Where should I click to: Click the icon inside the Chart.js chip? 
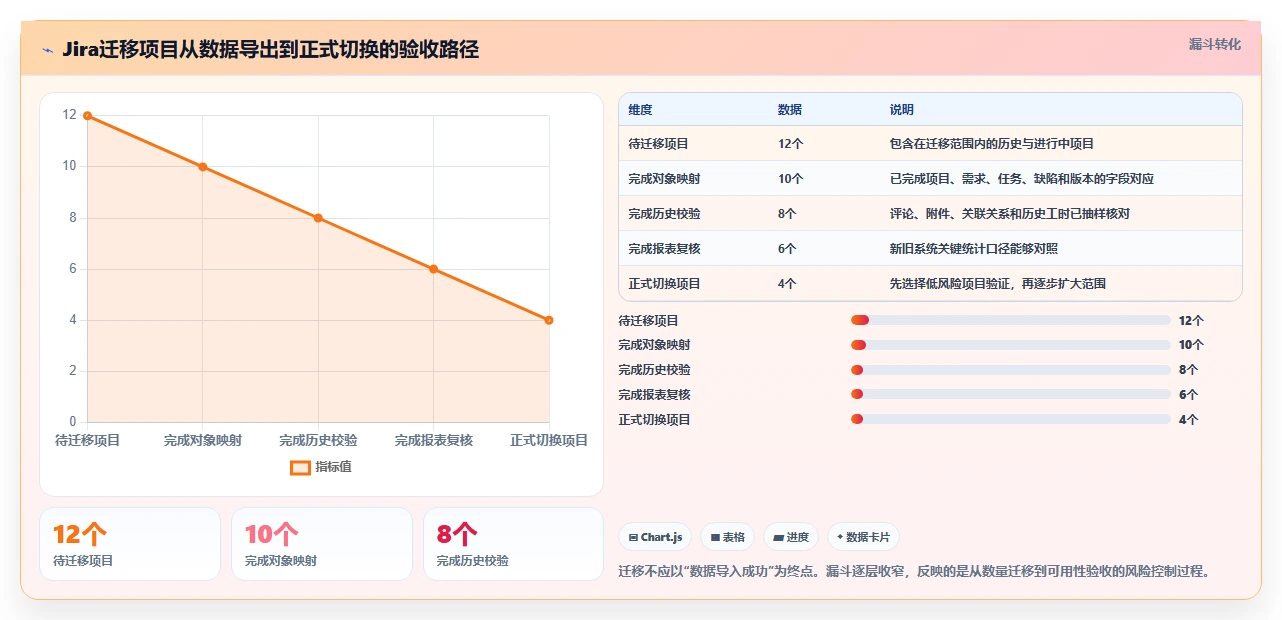[634, 538]
